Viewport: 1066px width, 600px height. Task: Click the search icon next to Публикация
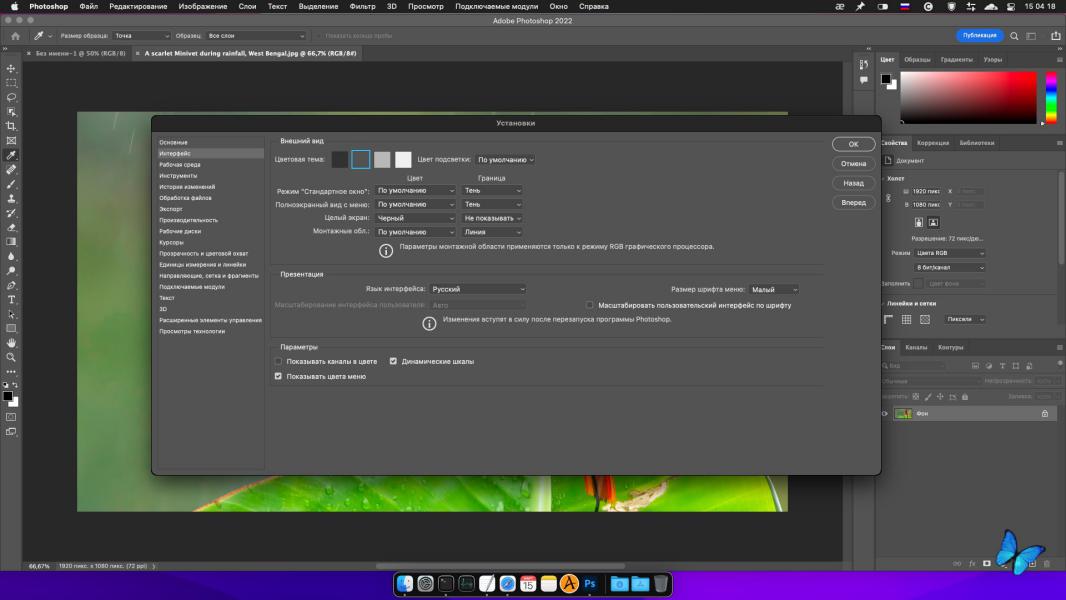1016,36
